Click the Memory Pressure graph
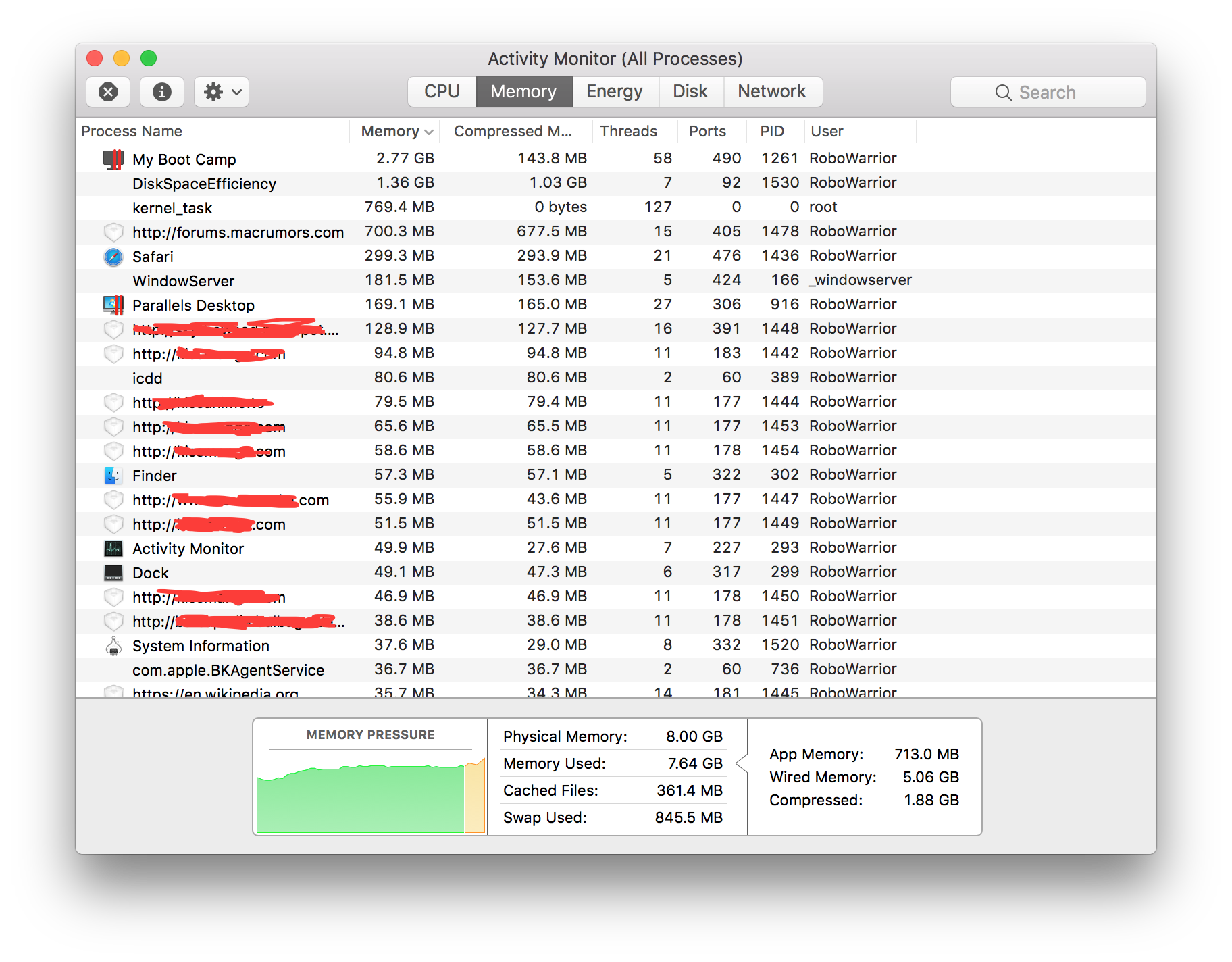This screenshot has width=1232, height=962. [x=371, y=794]
